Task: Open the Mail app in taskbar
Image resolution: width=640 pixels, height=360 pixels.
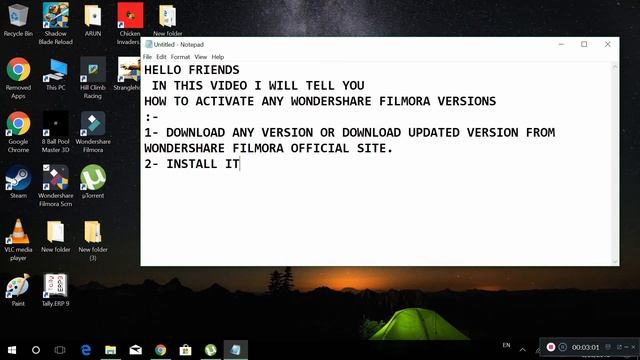Action: (x=136, y=350)
